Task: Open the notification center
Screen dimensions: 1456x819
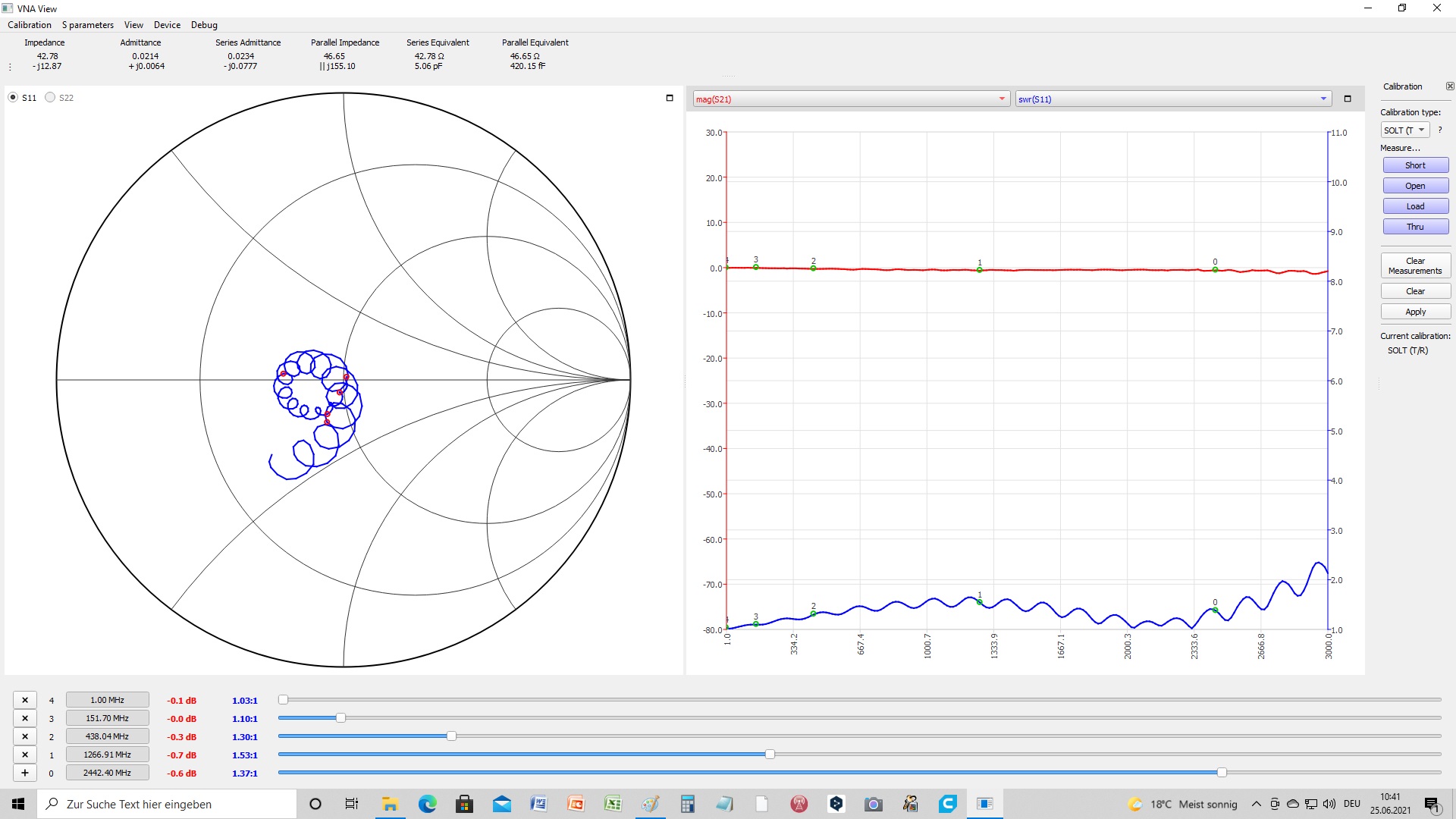Action: point(1432,804)
